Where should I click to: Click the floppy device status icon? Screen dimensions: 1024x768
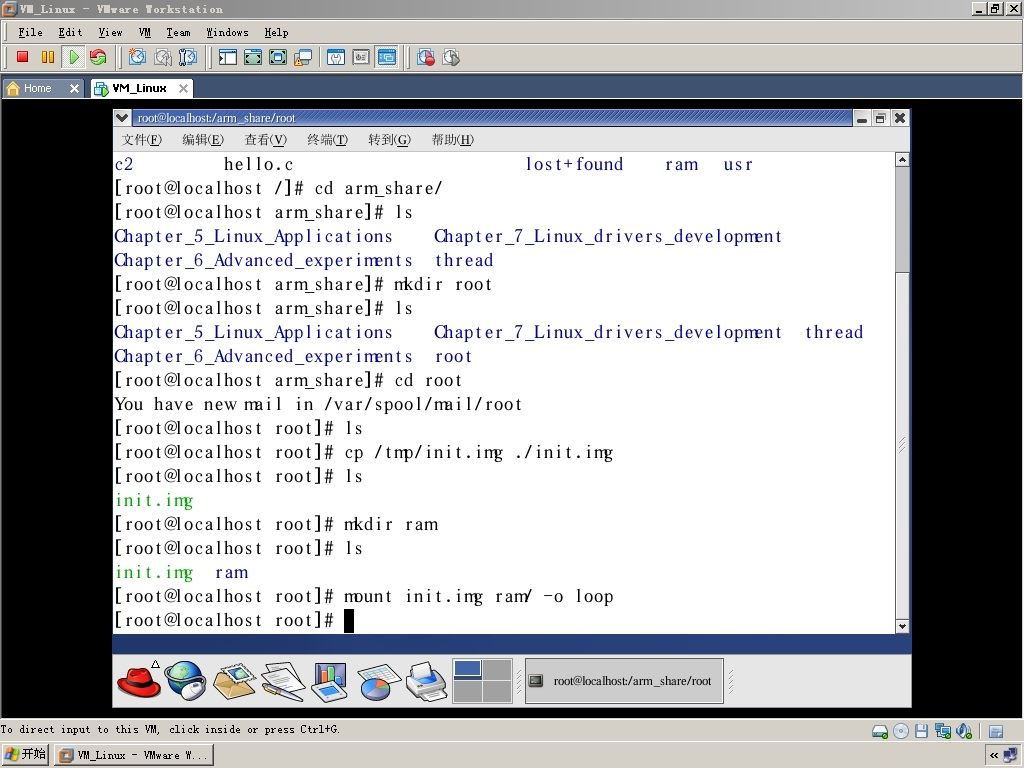(x=921, y=731)
